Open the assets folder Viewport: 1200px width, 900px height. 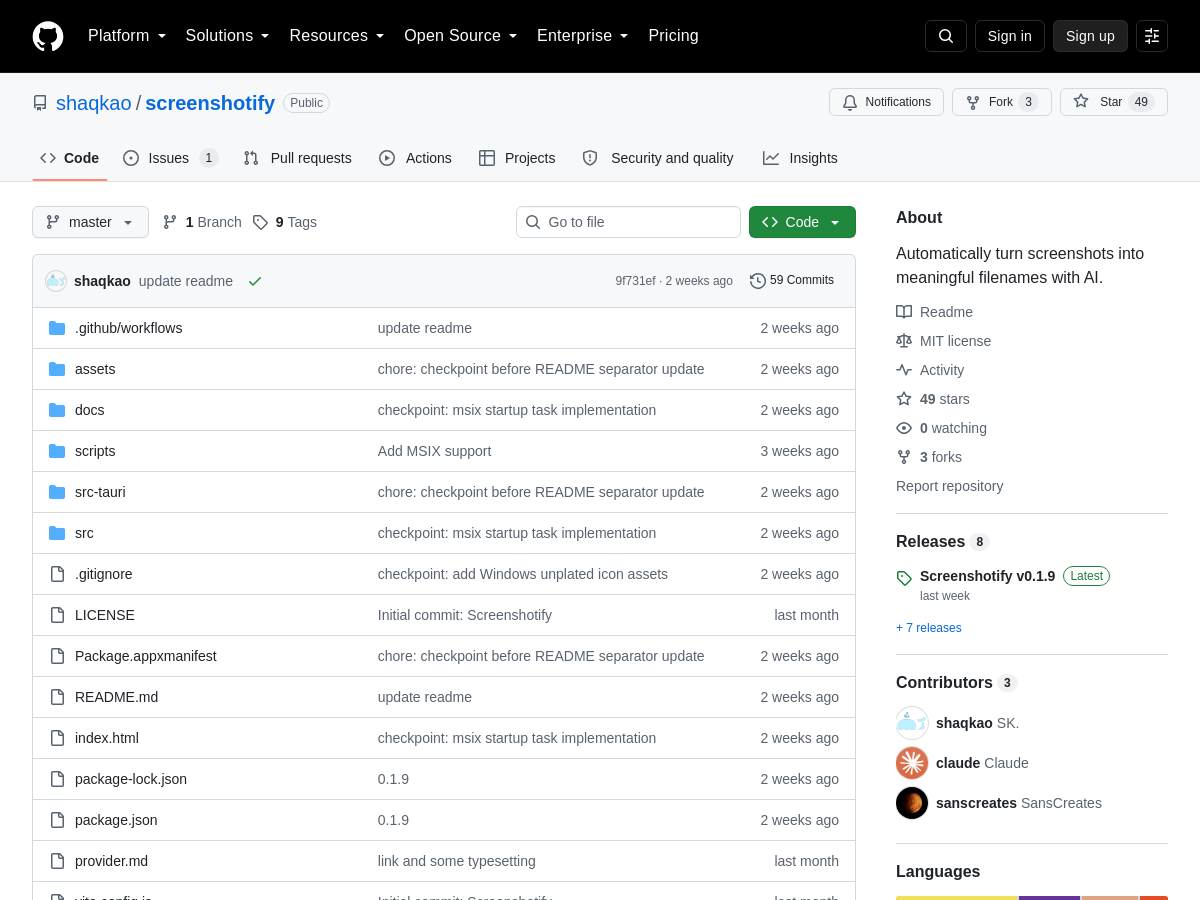(x=95, y=369)
